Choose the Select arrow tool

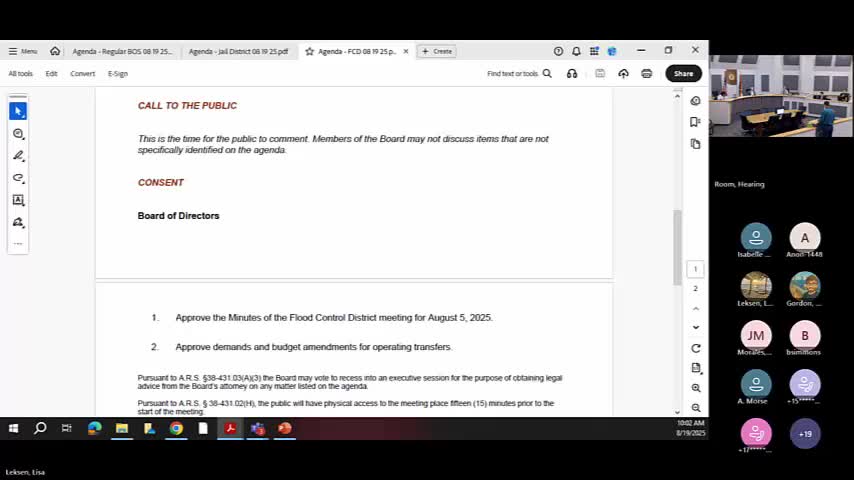coord(18,111)
